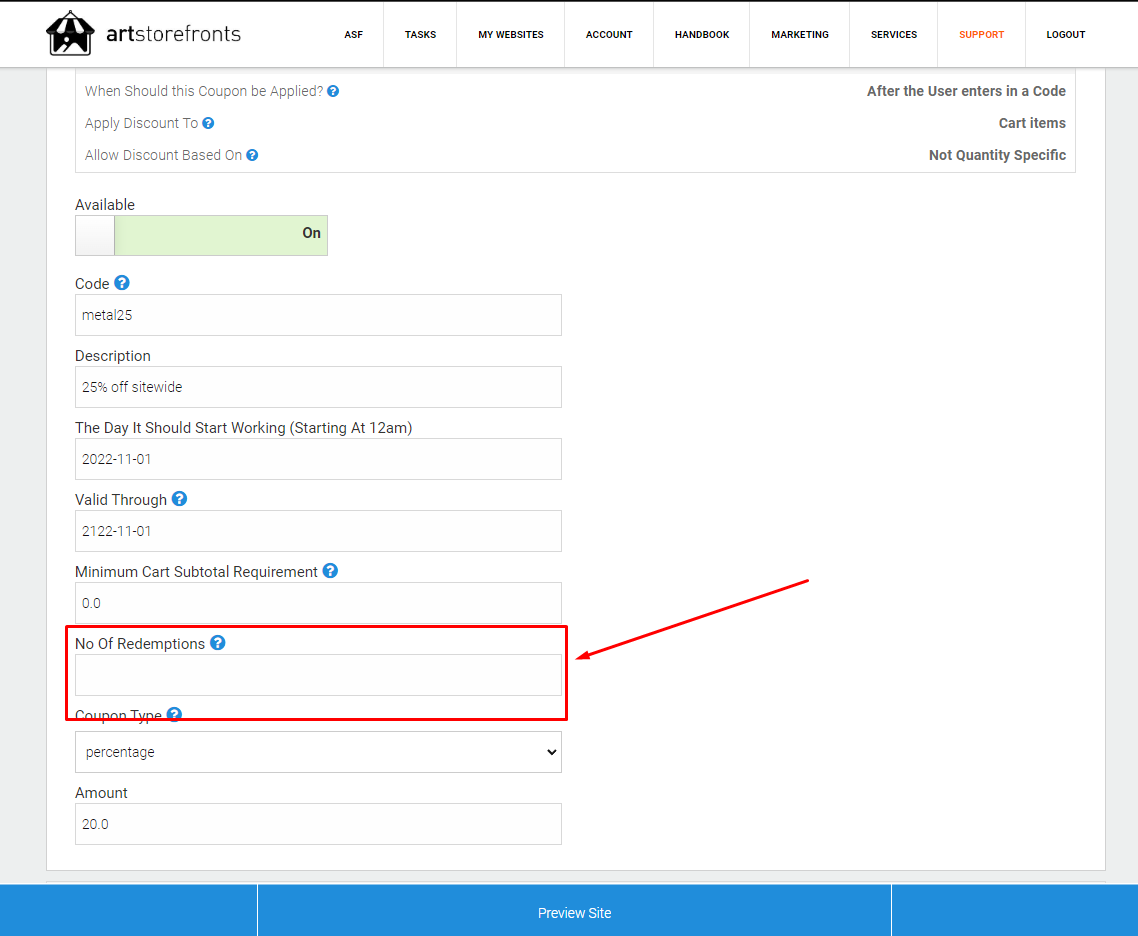Click into the Code field containing metal25

click(318, 315)
